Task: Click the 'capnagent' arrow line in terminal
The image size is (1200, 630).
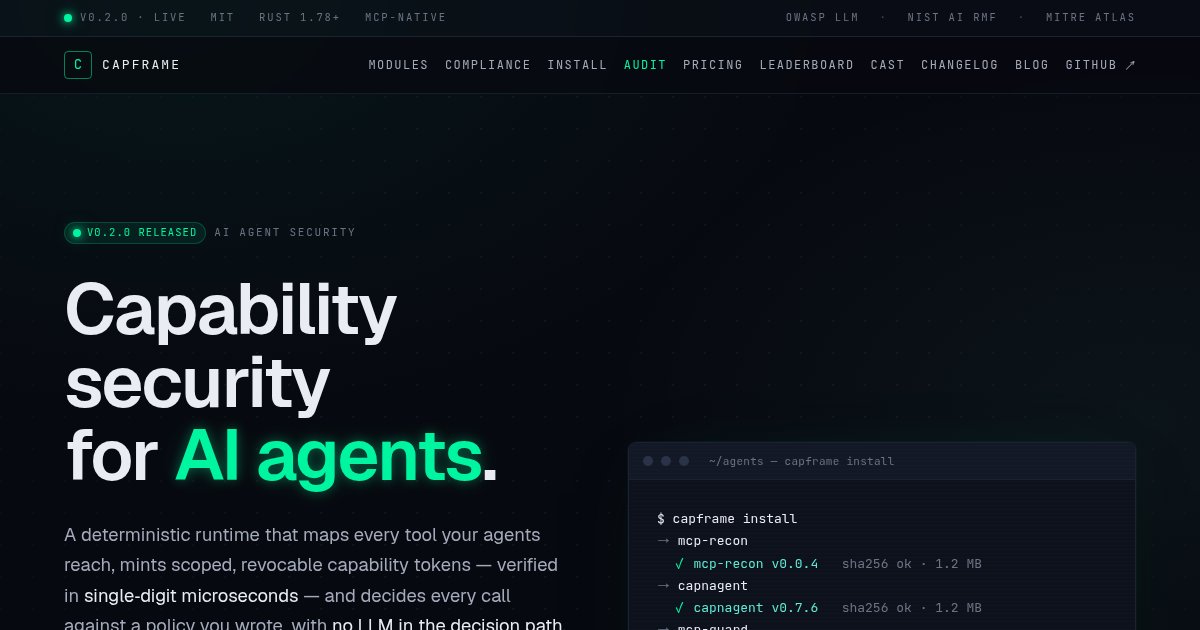Action: click(702, 586)
